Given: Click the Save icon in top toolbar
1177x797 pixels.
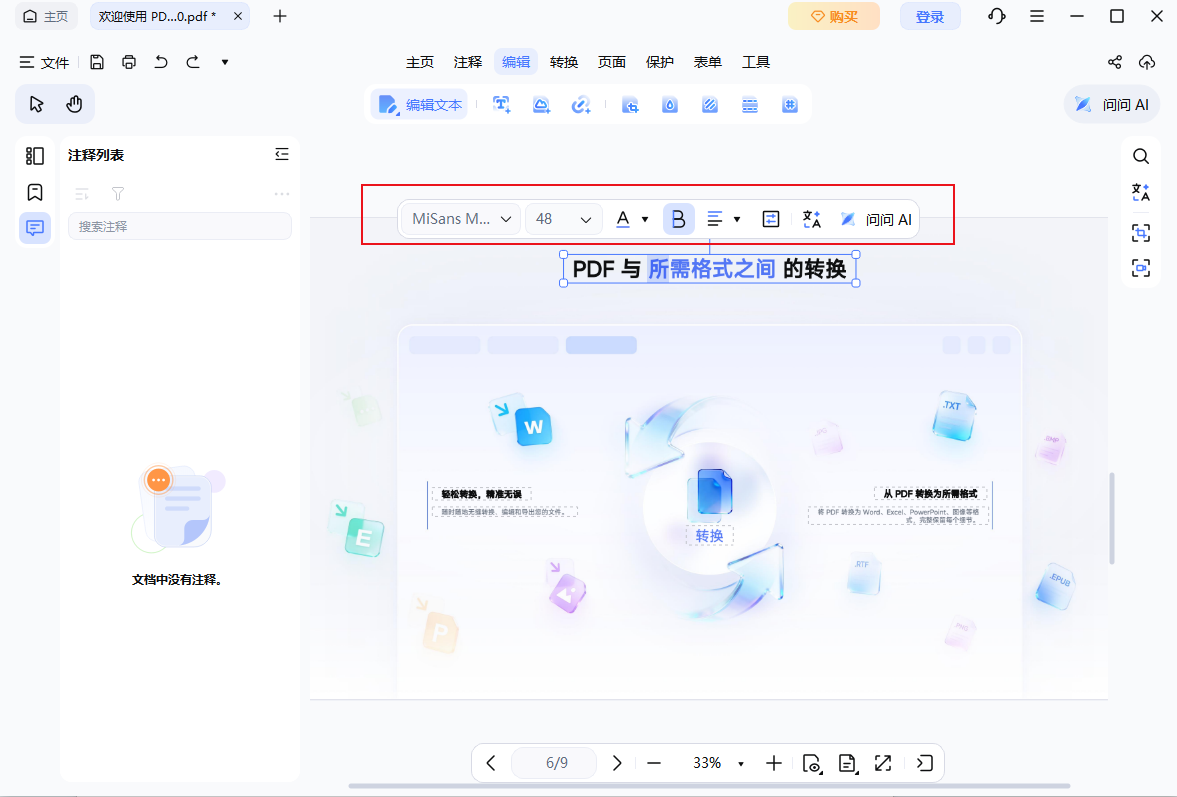Looking at the screenshot, I should [x=97, y=62].
